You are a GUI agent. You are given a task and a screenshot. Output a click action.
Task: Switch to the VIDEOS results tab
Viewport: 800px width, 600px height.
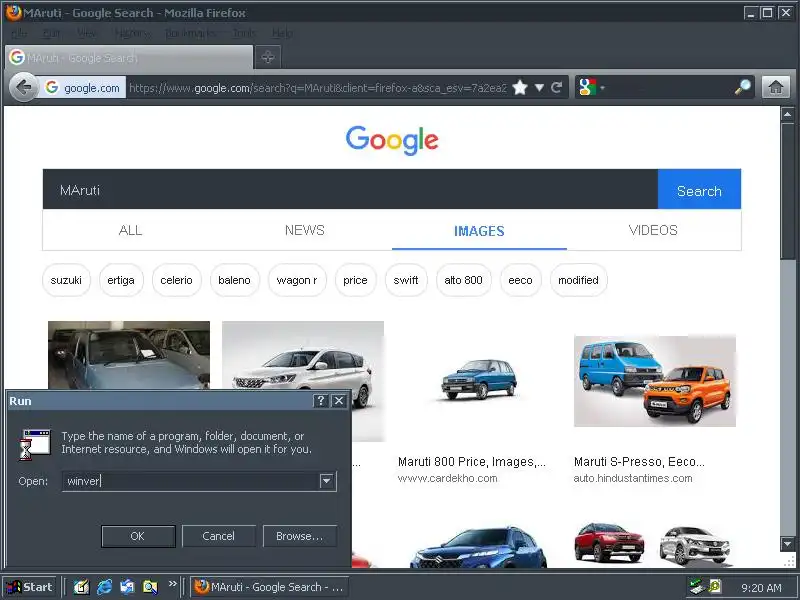(653, 230)
